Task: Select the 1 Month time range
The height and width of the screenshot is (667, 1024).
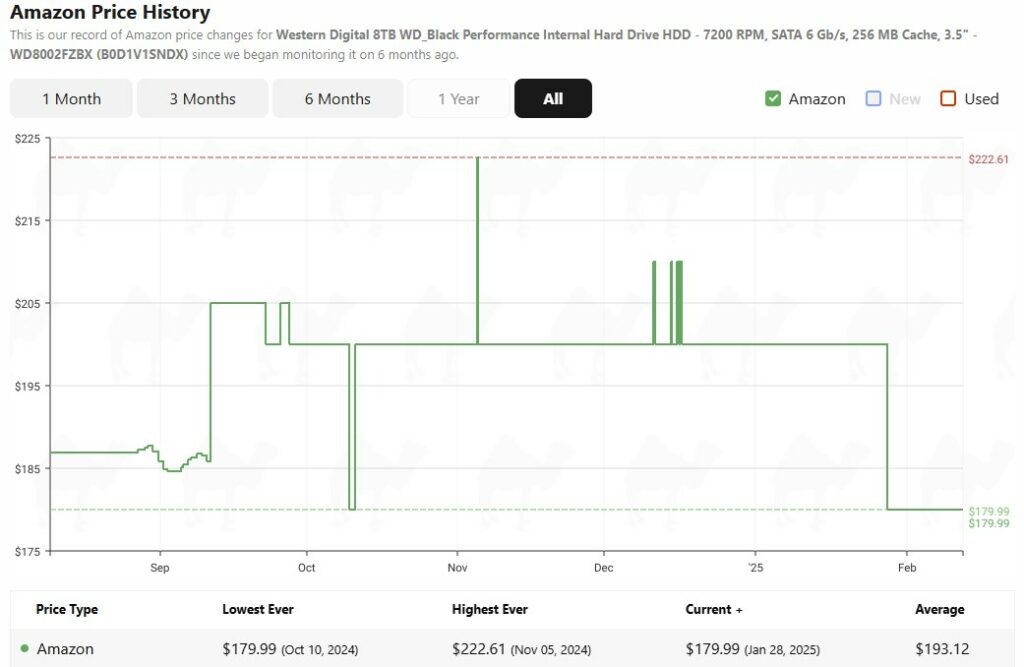Action: click(x=71, y=99)
